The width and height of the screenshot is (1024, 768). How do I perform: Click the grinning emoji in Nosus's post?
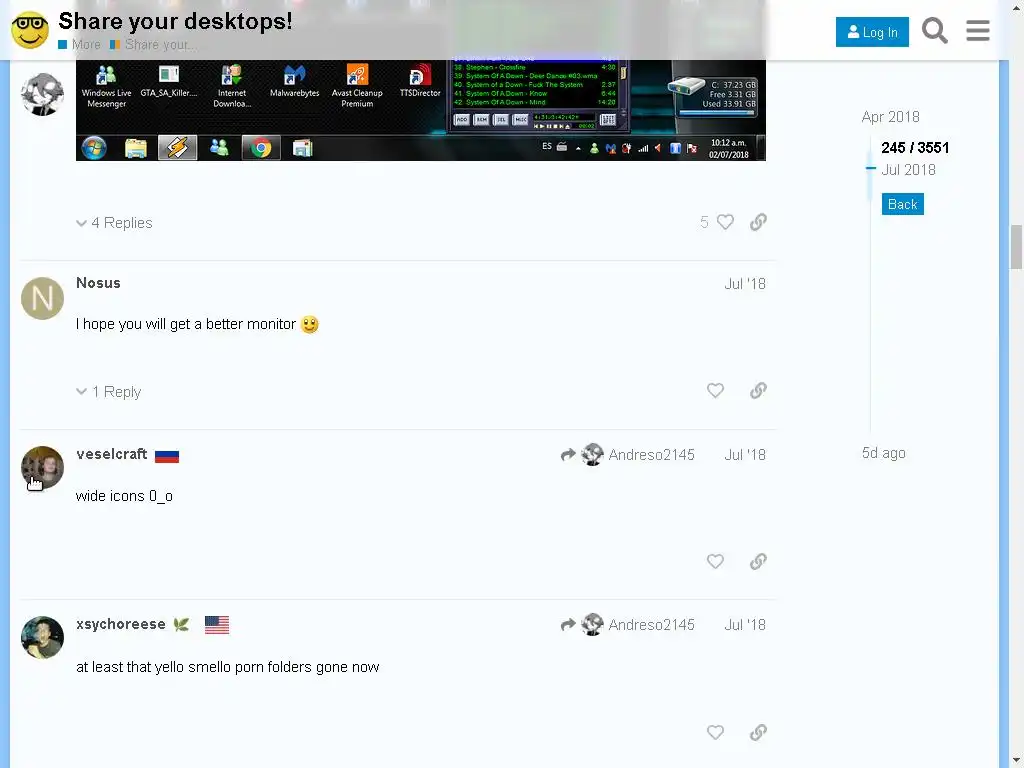310,324
